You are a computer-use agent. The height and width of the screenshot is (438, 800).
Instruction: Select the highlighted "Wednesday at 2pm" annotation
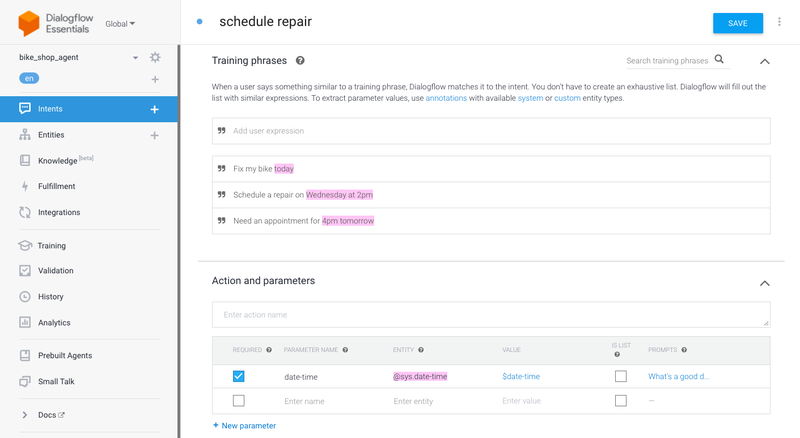(x=339, y=195)
